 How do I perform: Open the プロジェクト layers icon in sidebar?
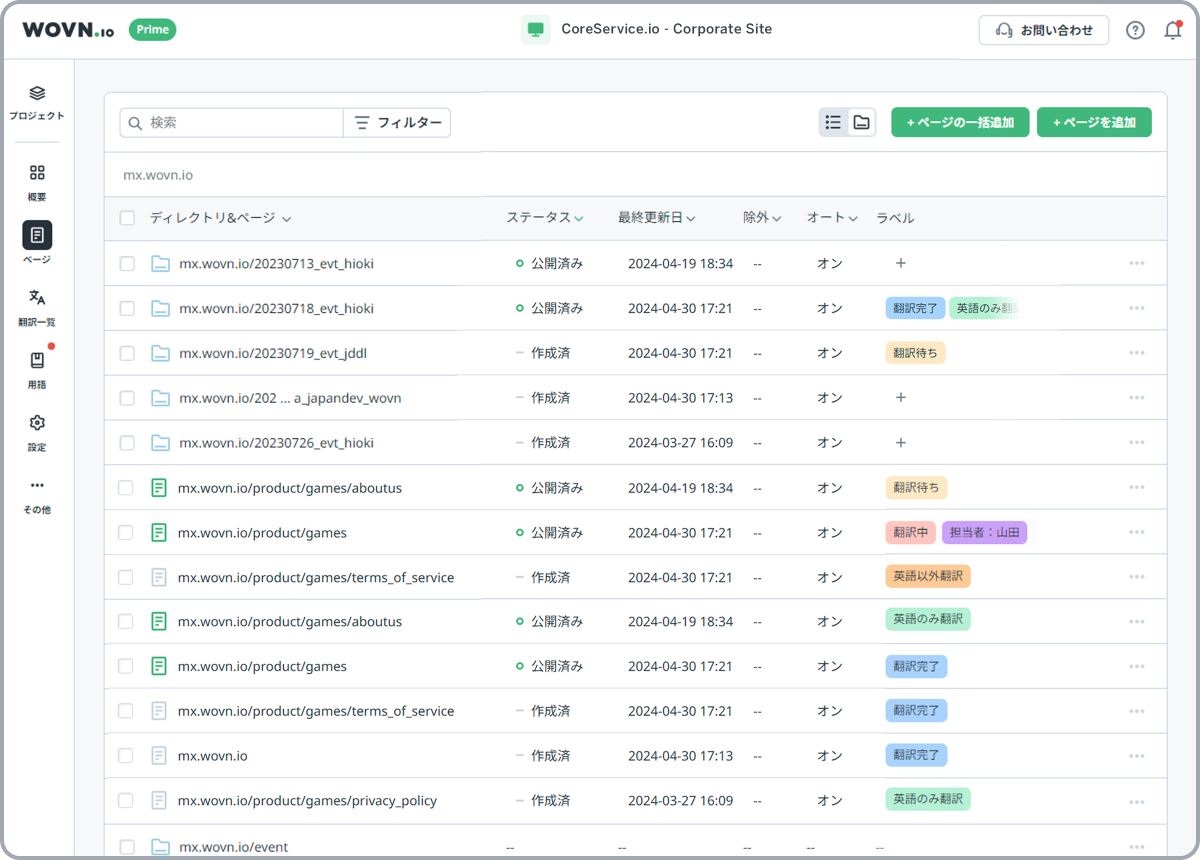37,94
